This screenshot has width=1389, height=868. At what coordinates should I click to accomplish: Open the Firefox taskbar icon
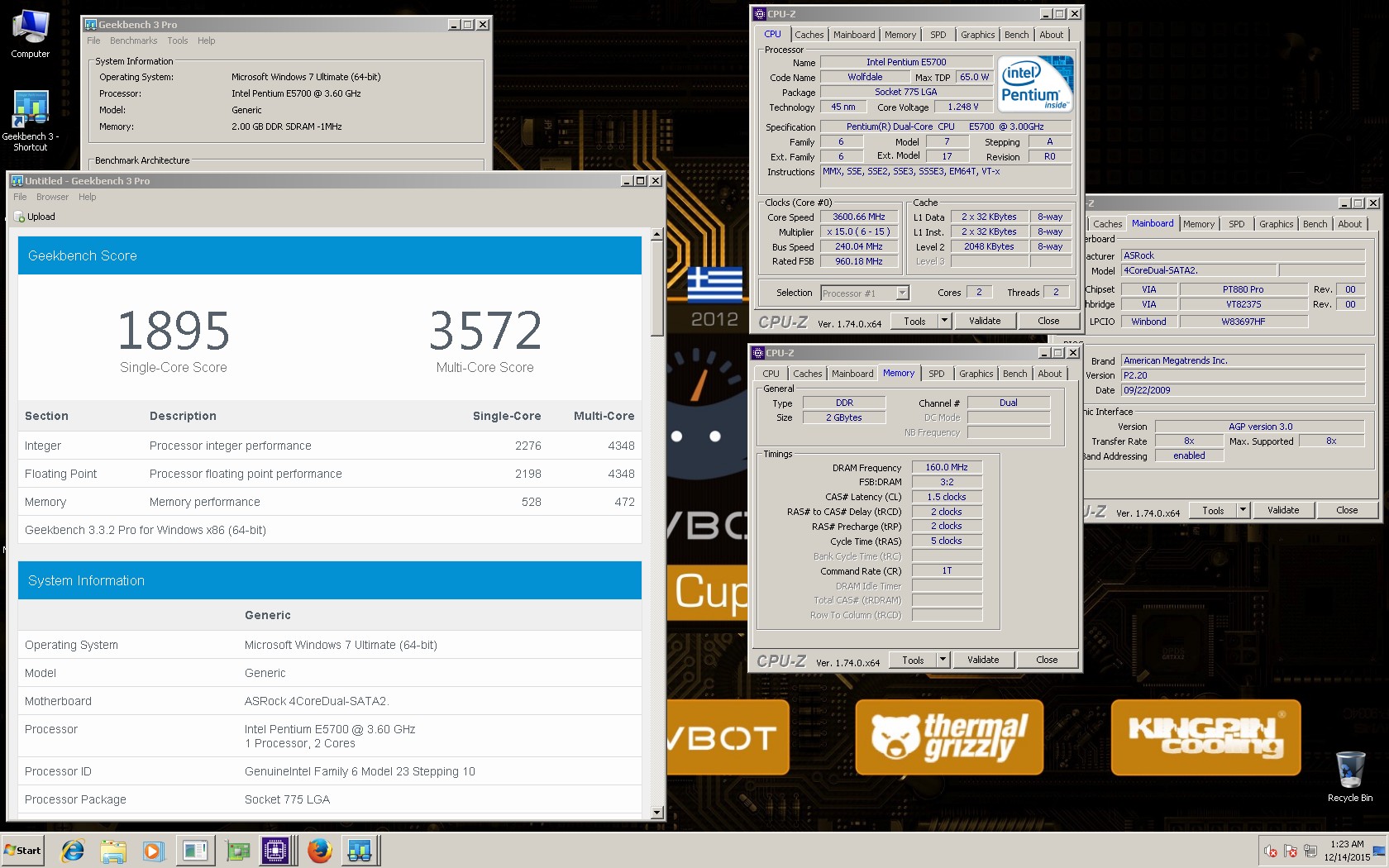[x=319, y=851]
